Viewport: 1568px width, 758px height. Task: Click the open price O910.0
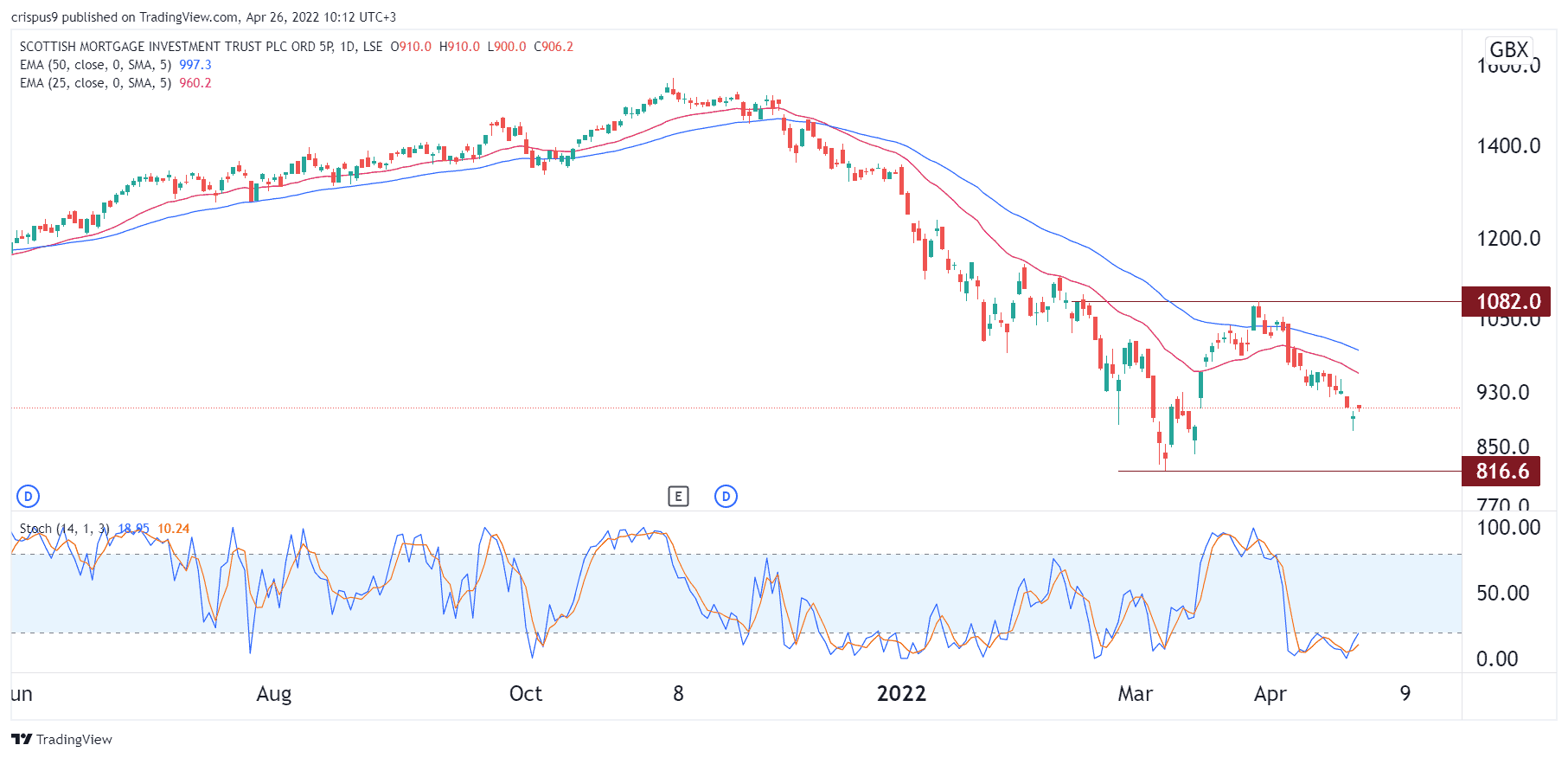411,47
